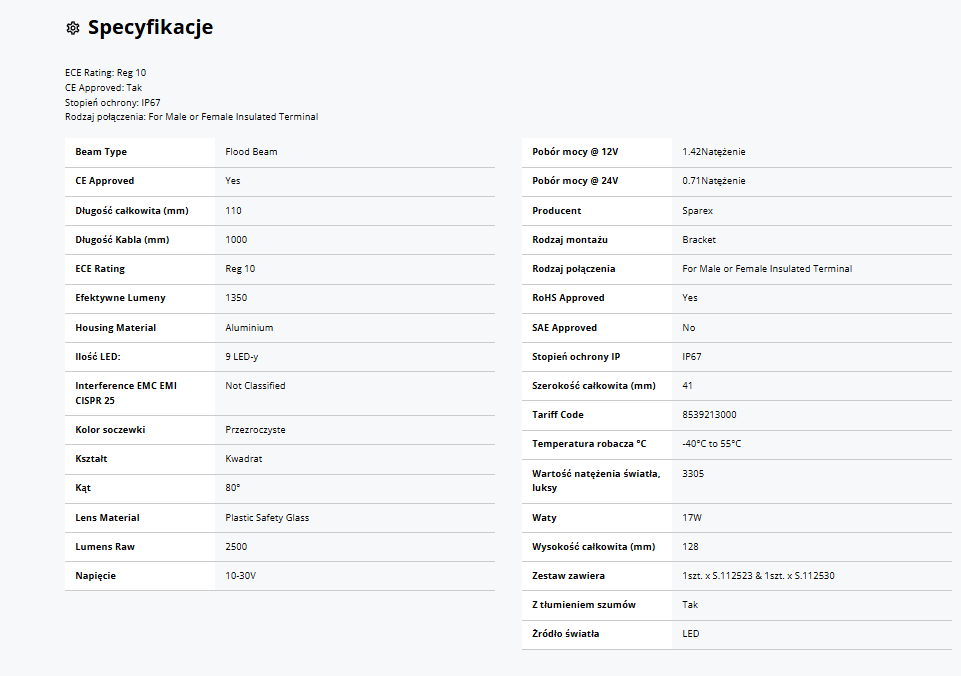
Task: Click the ECE Rating: Reg 10 summary line
Action: (x=106, y=73)
